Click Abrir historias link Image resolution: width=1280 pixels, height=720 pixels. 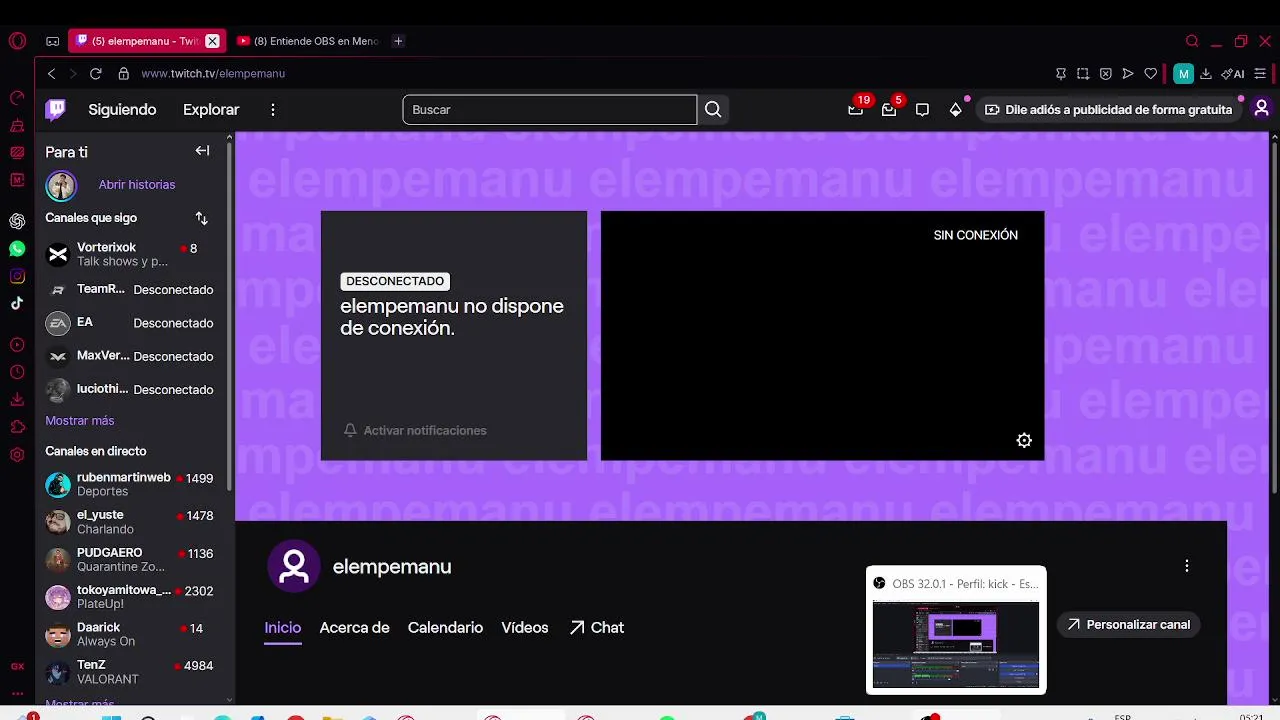coord(137,185)
